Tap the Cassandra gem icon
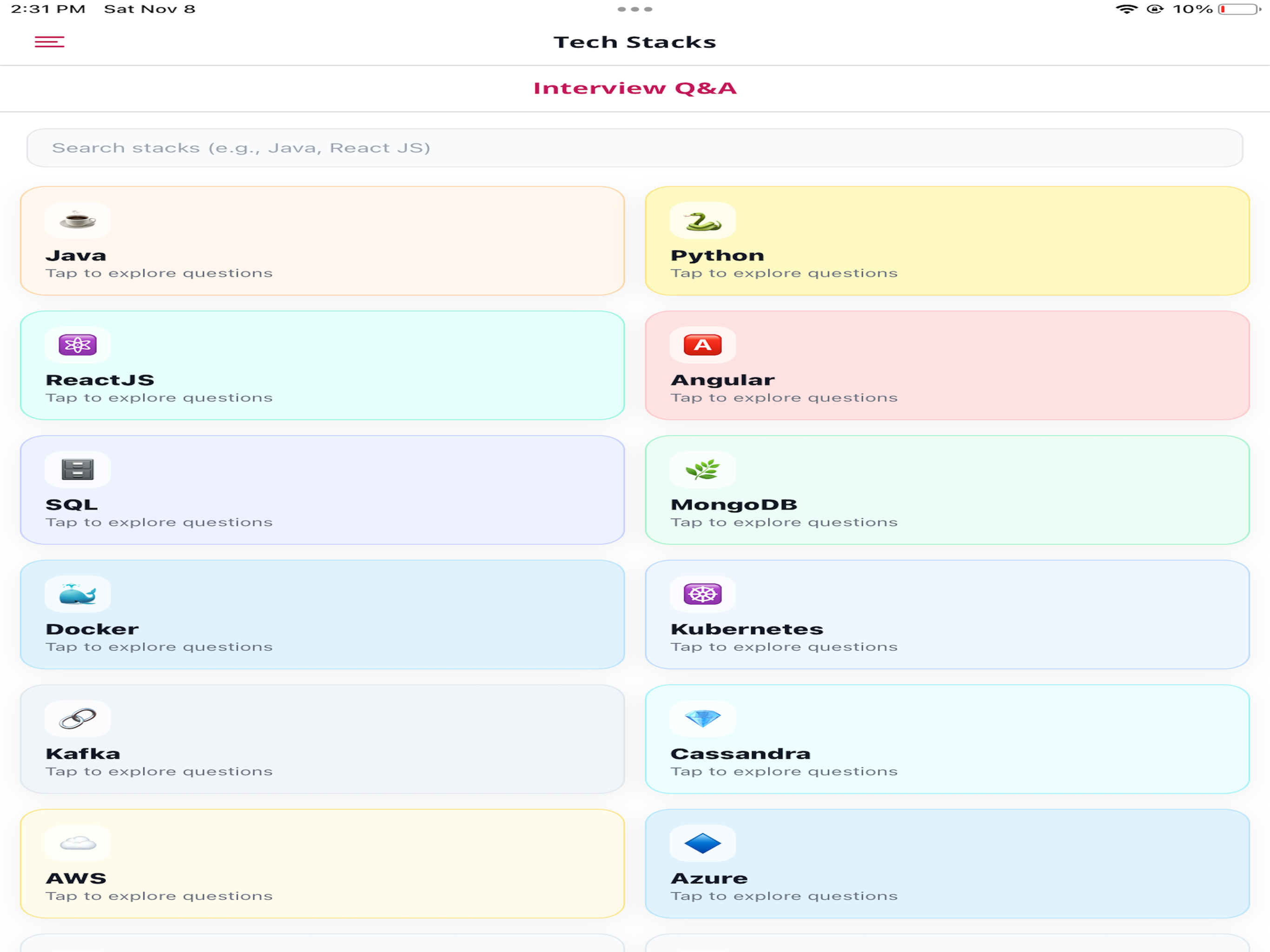This screenshot has height=952, width=1270. [x=703, y=719]
